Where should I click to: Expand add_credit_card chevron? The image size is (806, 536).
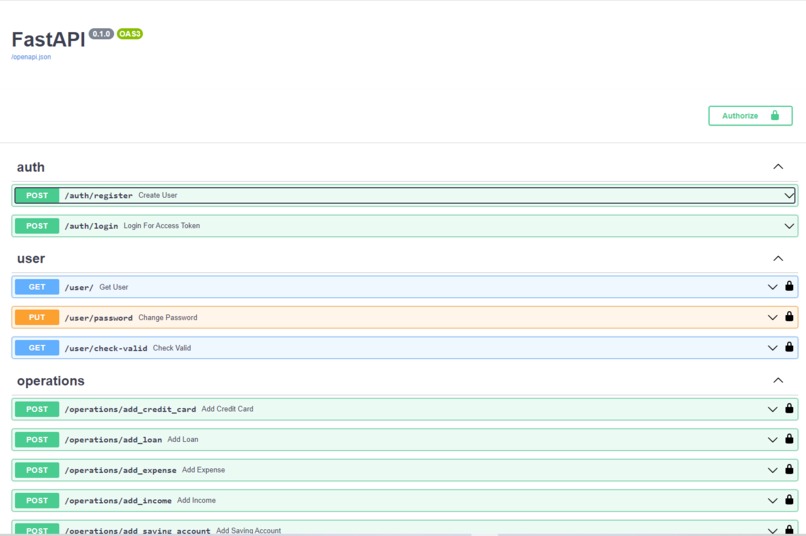coord(773,410)
